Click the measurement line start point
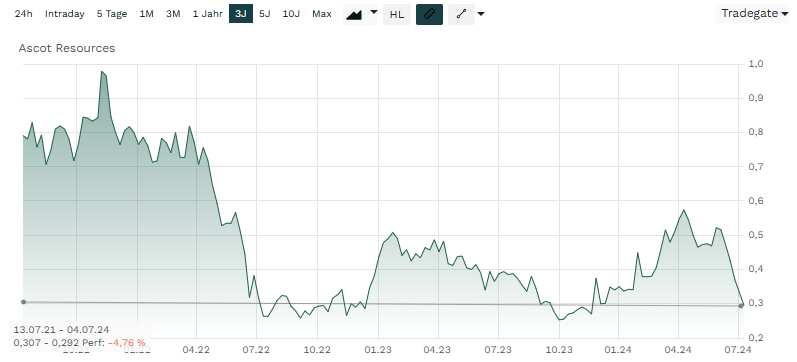 pos(23,302)
